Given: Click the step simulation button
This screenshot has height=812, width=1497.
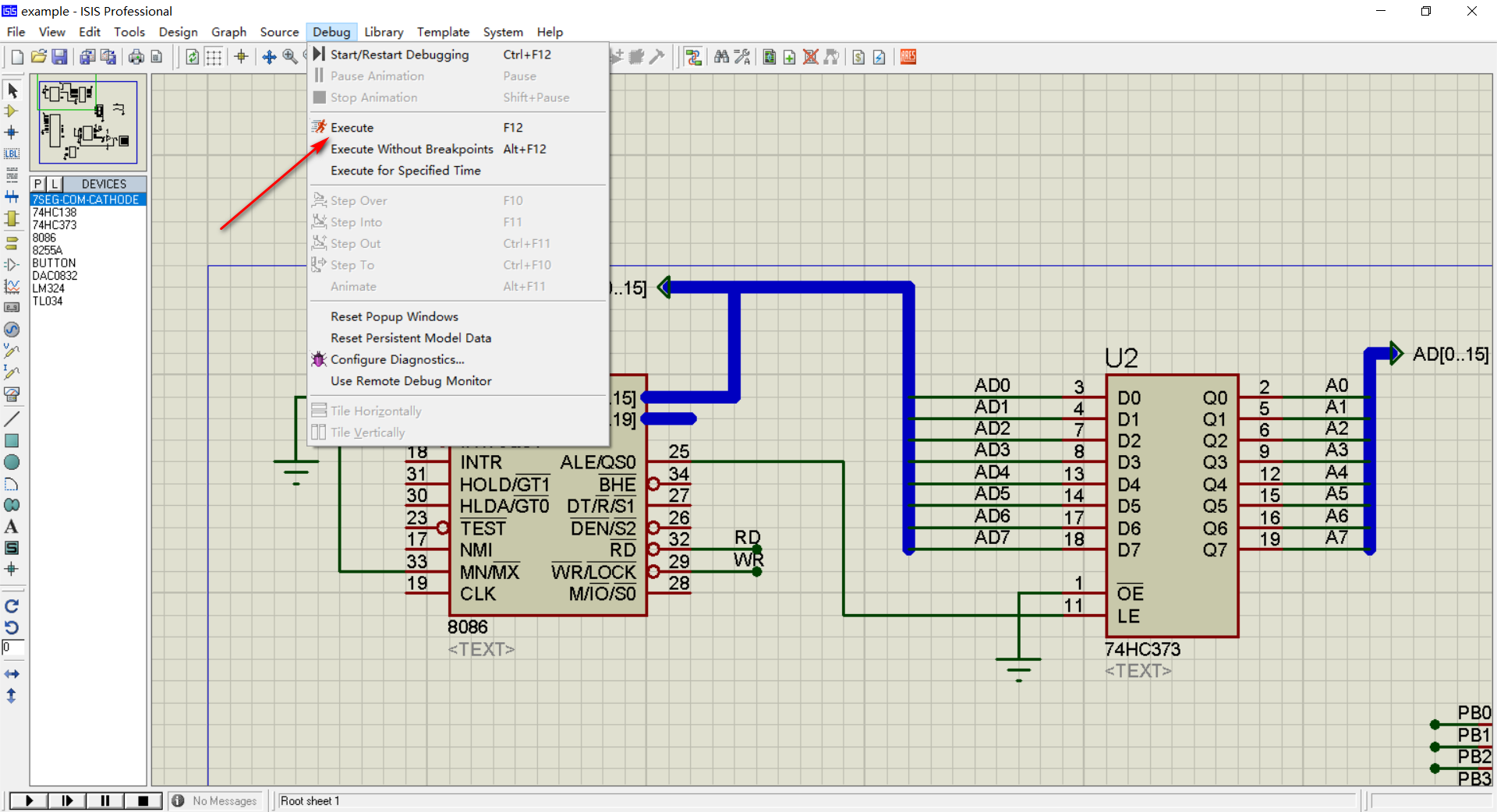Looking at the screenshot, I should click(67, 800).
